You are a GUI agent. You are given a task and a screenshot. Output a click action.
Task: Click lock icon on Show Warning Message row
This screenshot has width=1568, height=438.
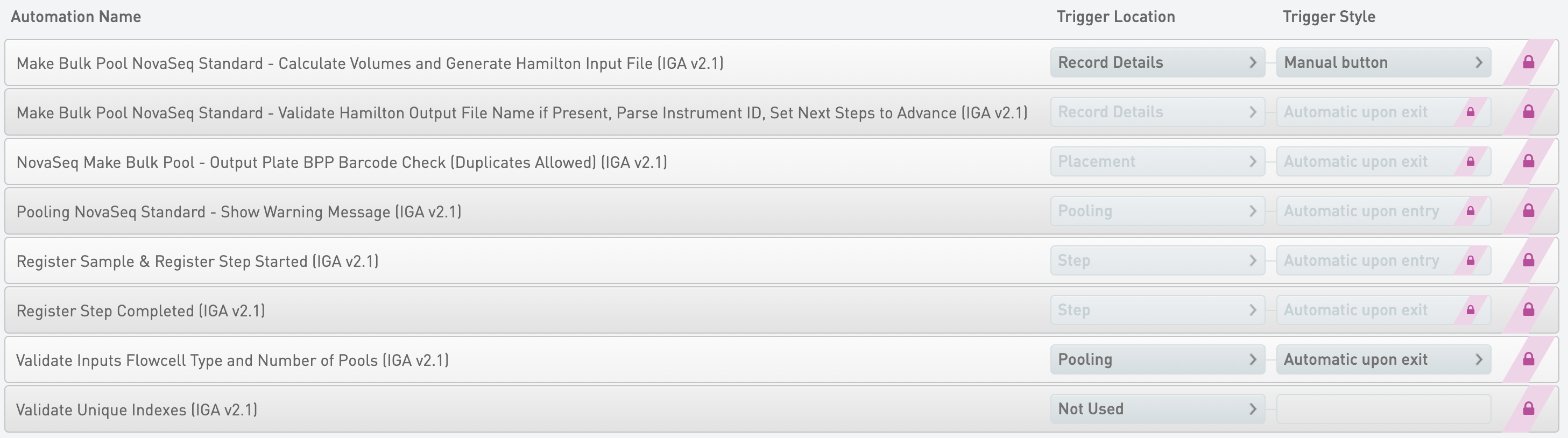coord(1528,211)
